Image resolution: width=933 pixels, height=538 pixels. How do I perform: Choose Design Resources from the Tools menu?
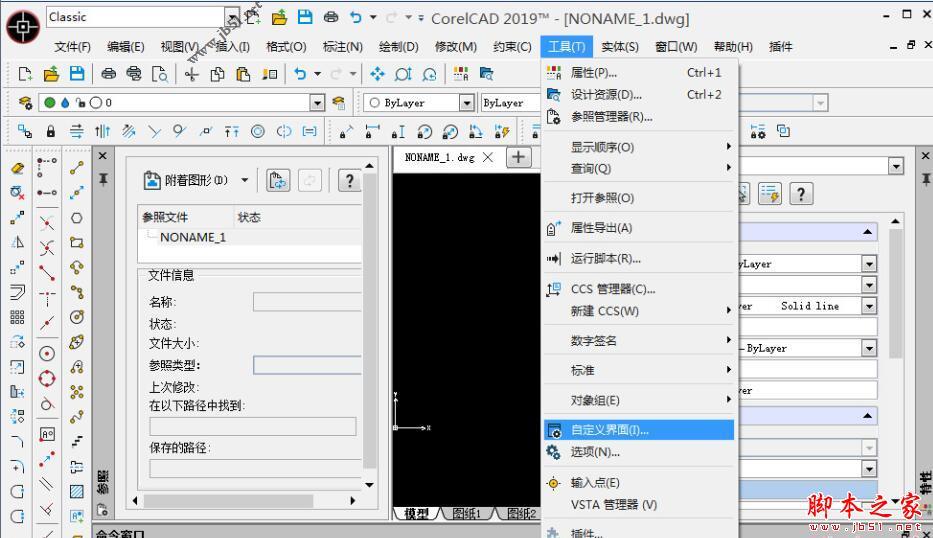[x=638, y=95]
